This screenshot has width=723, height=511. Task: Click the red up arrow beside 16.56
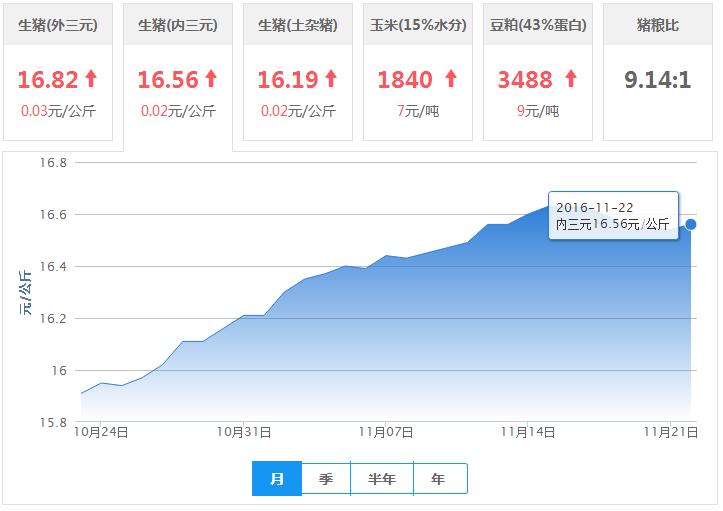point(211,78)
